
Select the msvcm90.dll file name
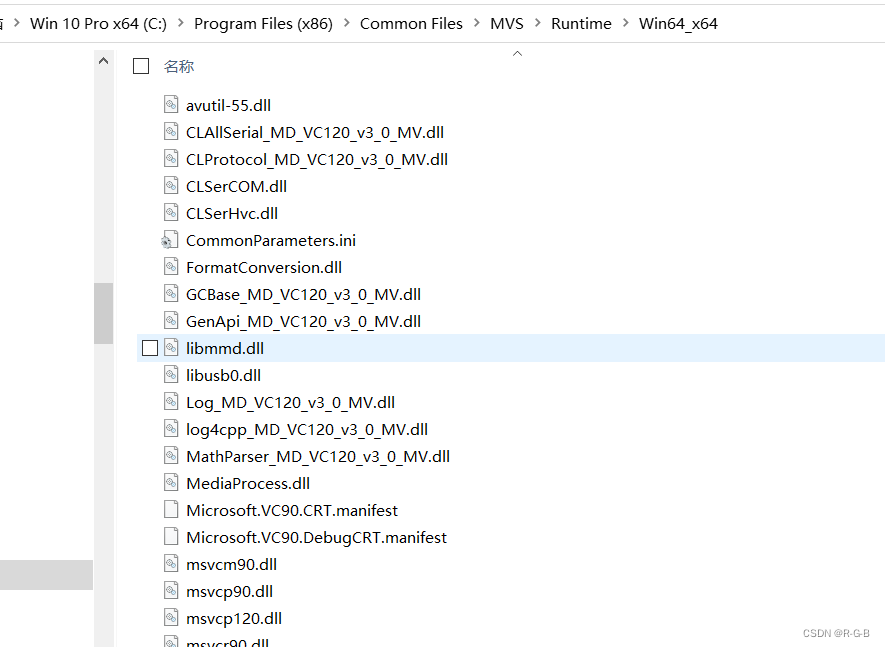pyautogui.click(x=231, y=565)
